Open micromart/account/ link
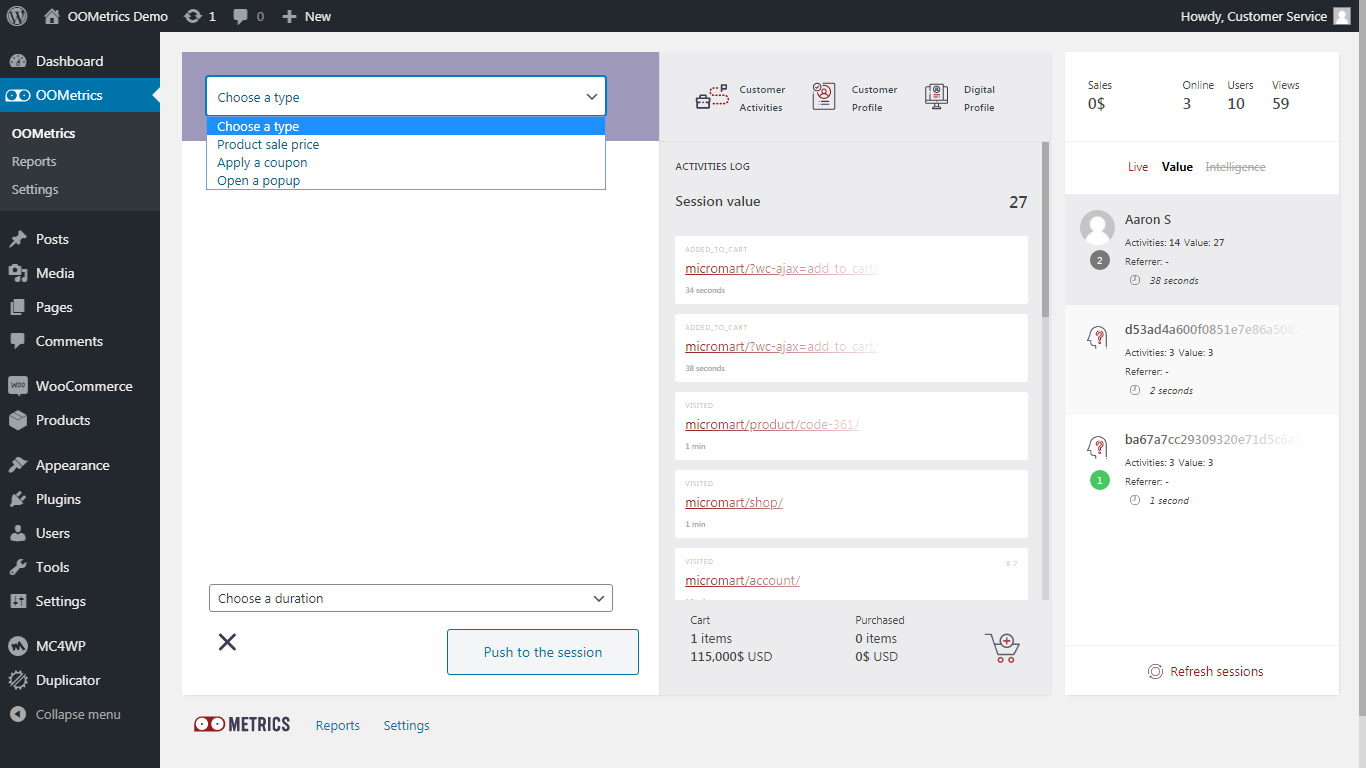 pos(743,580)
